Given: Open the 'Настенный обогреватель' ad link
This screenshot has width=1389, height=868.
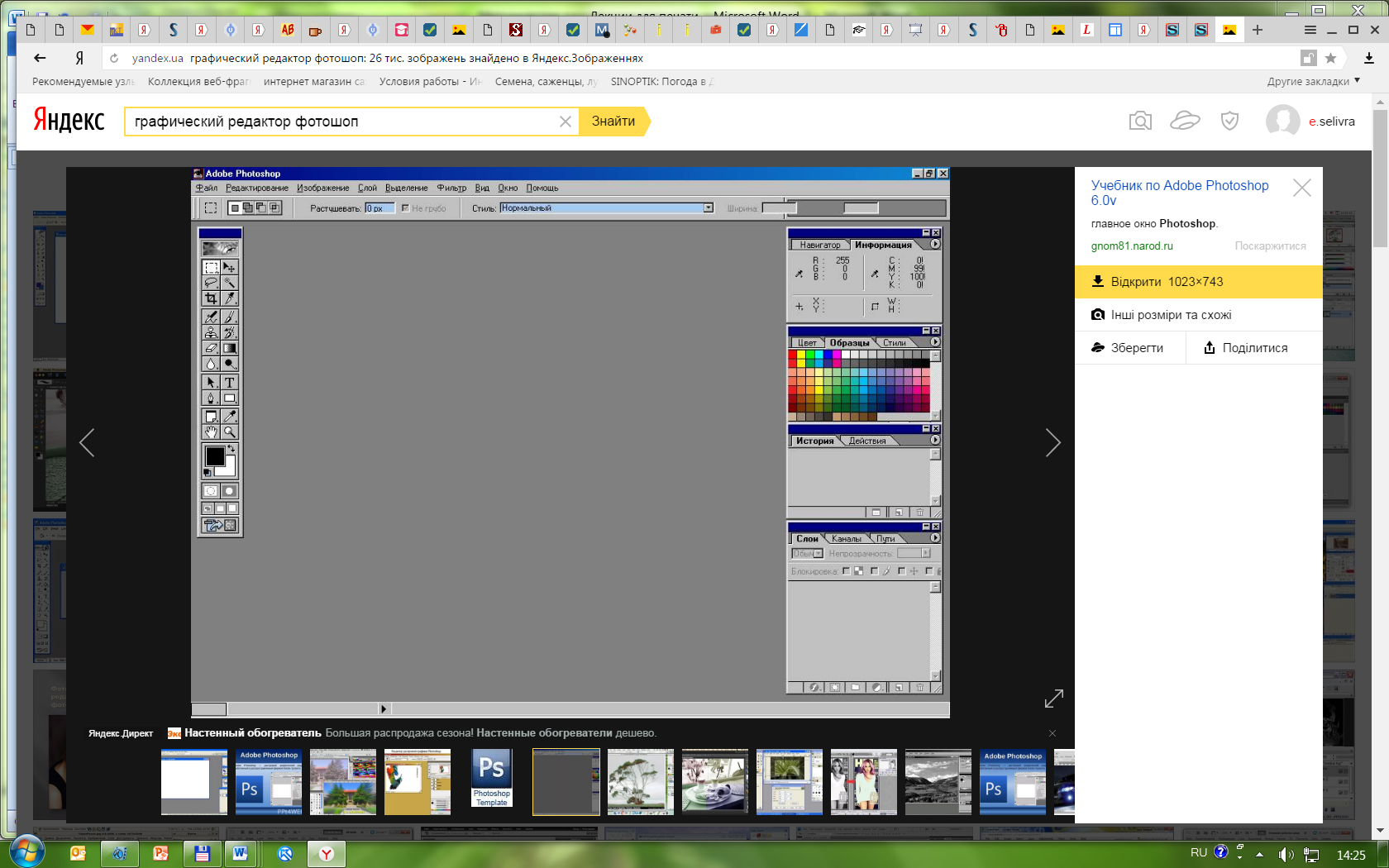Looking at the screenshot, I should (252, 732).
